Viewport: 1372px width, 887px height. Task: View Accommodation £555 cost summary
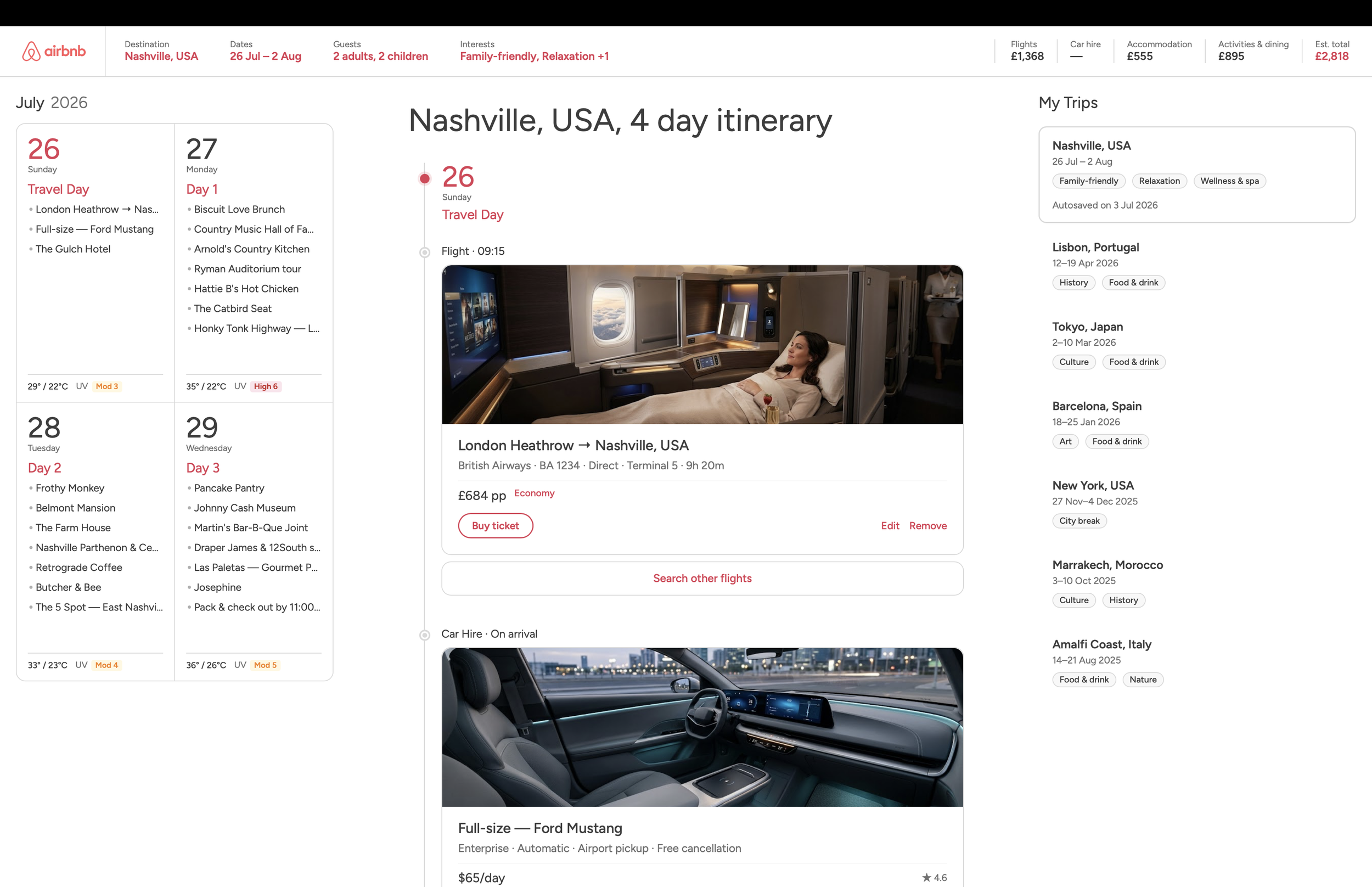point(1159,50)
